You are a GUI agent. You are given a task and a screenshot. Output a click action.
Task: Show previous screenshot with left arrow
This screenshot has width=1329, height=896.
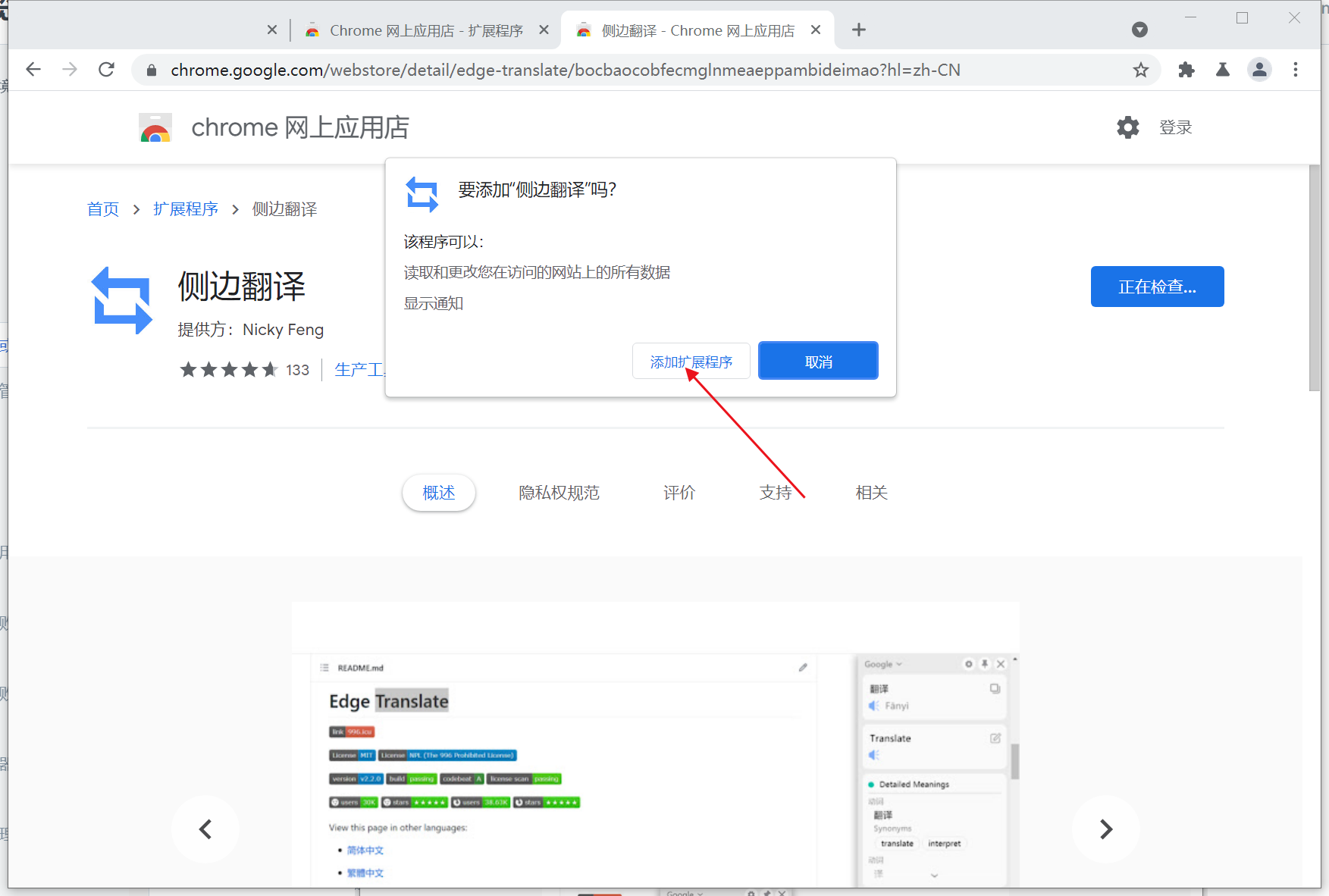205,829
